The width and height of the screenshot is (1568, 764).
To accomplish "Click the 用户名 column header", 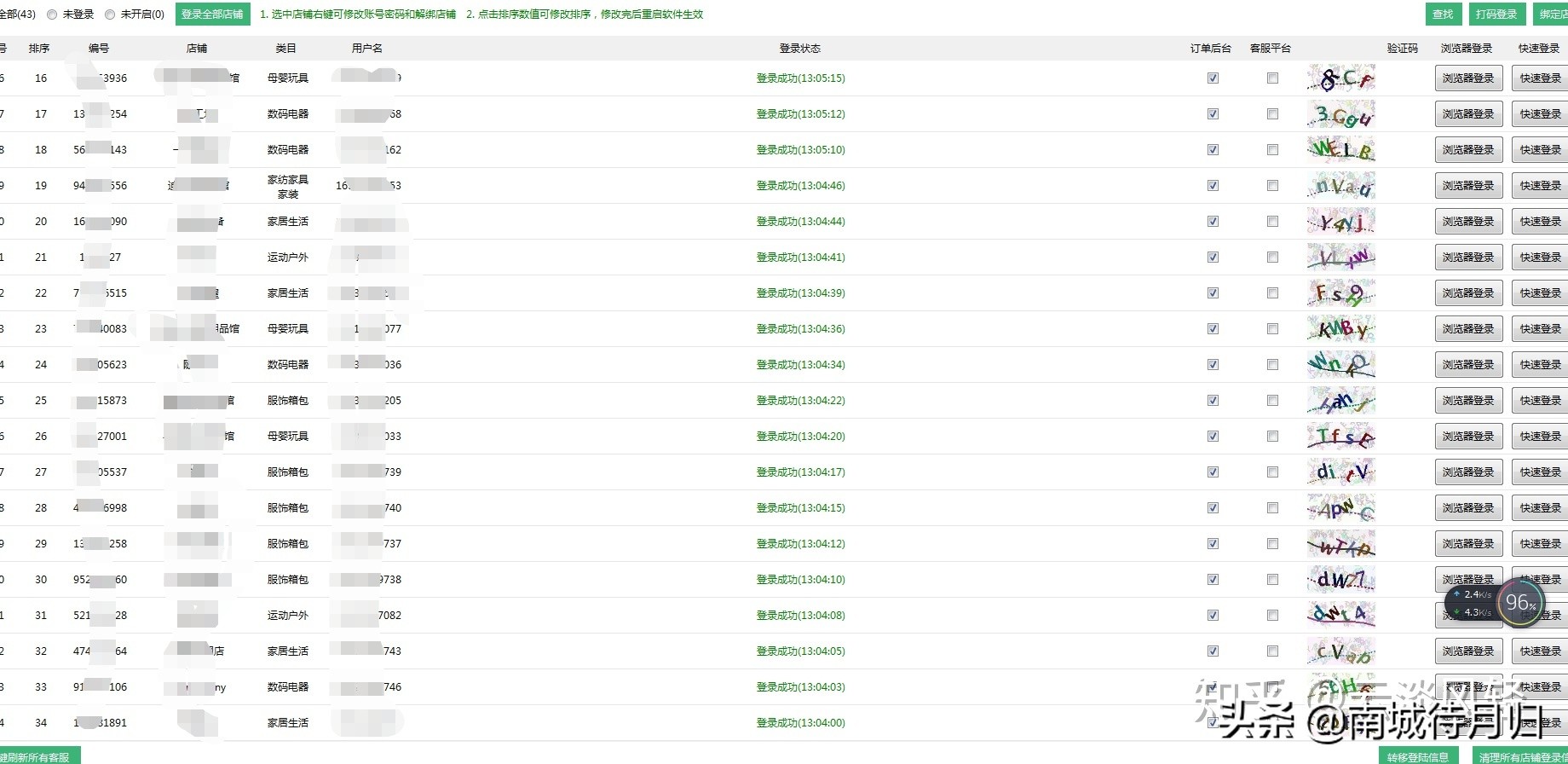I will (x=367, y=49).
